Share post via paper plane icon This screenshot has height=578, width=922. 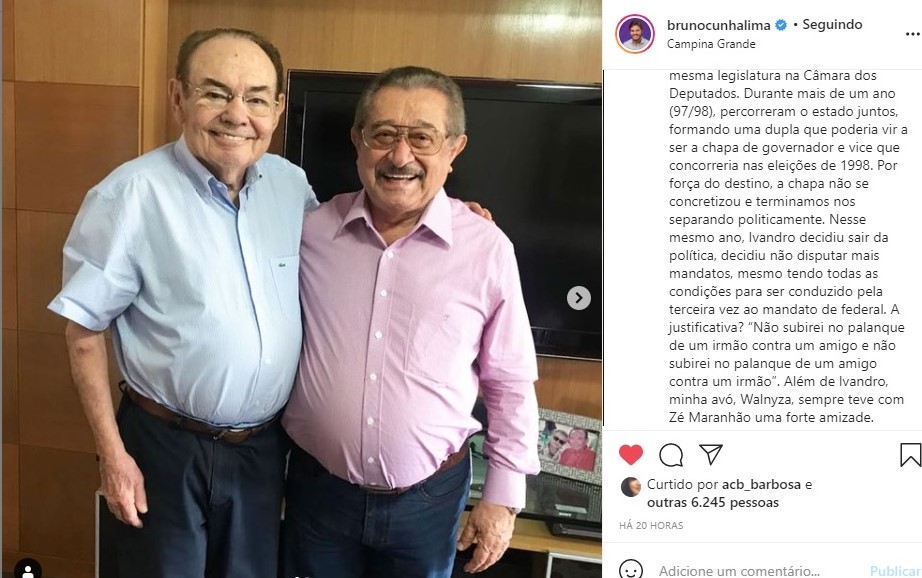coord(710,454)
